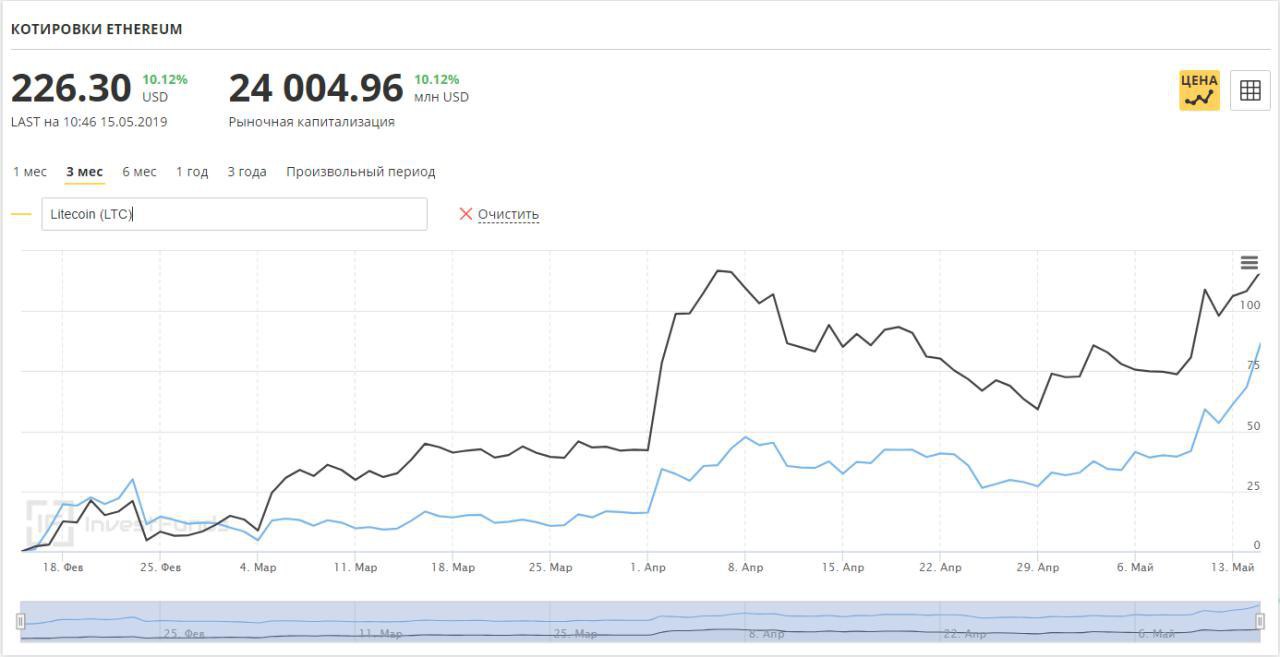Open the table view grid icon
Image resolution: width=1280 pixels, height=657 pixels.
point(1250,90)
